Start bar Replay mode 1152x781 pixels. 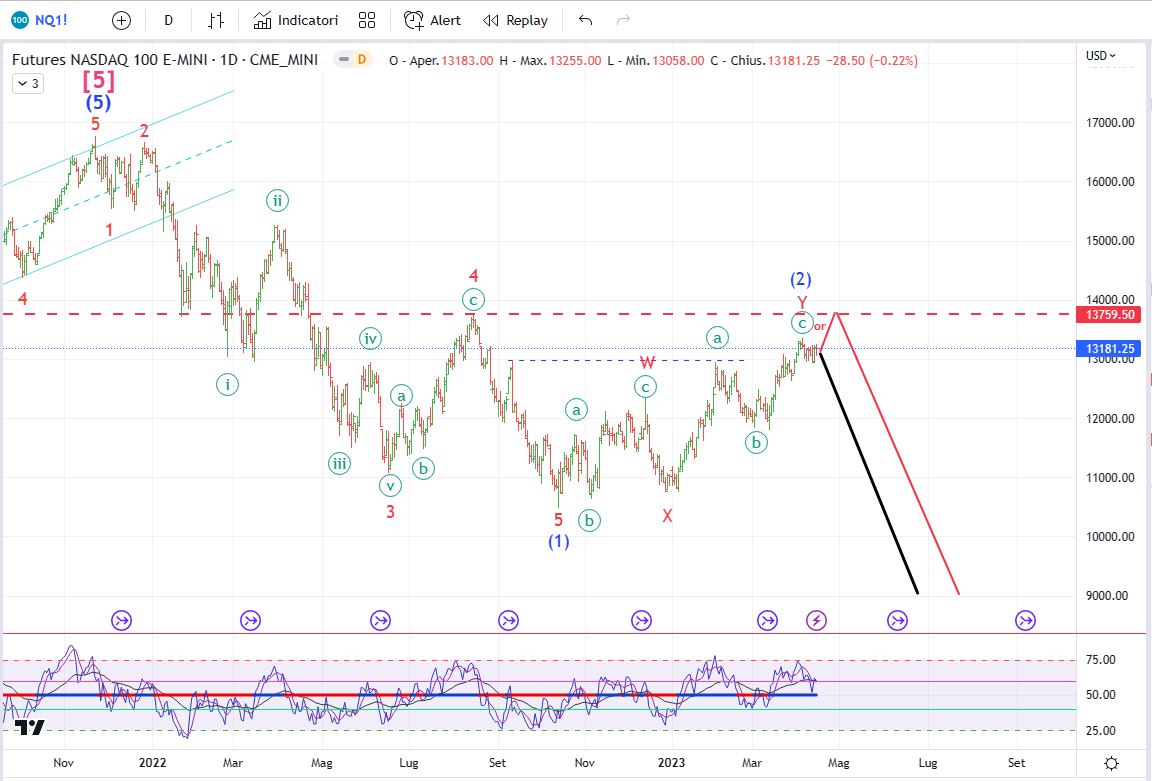pyautogui.click(x=516, y=21)
